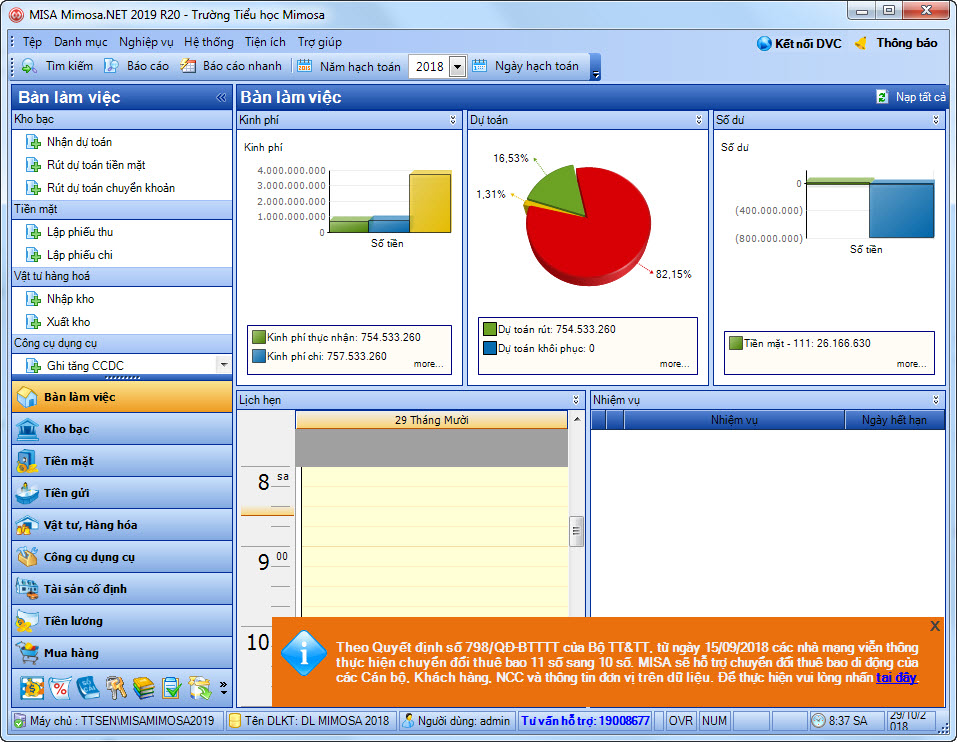Open the Nghiệp vụ menu
Viewport: 957px width, 742px height.
(x=146, y=42)
